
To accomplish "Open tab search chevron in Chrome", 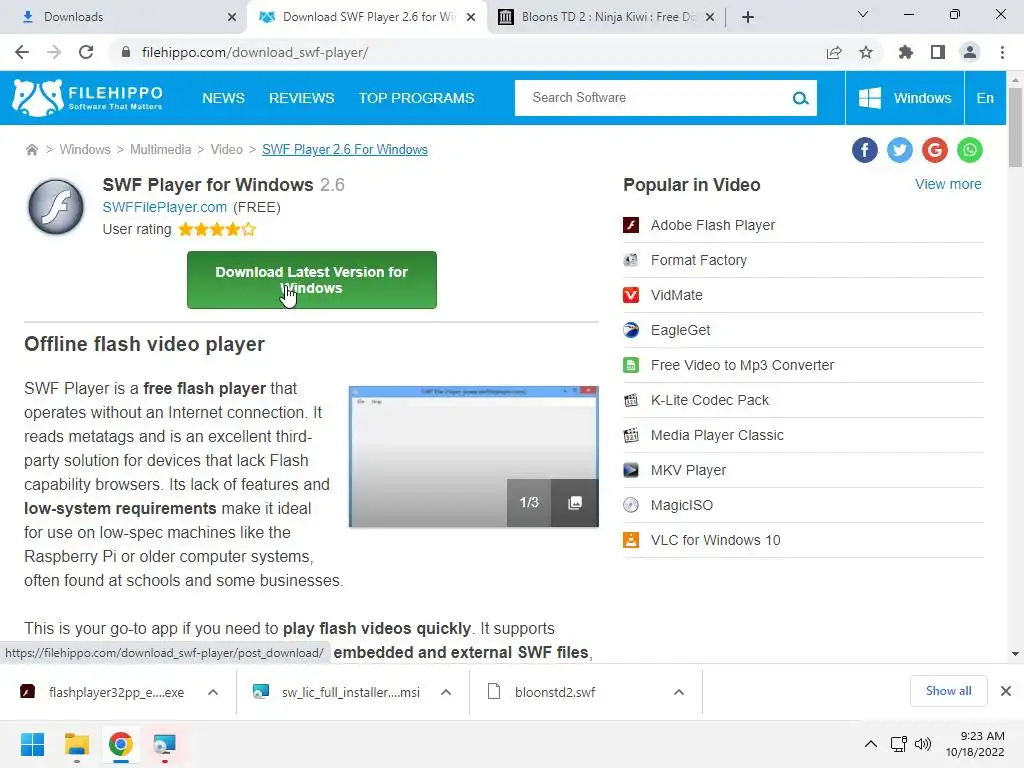I will click(863, 15).
